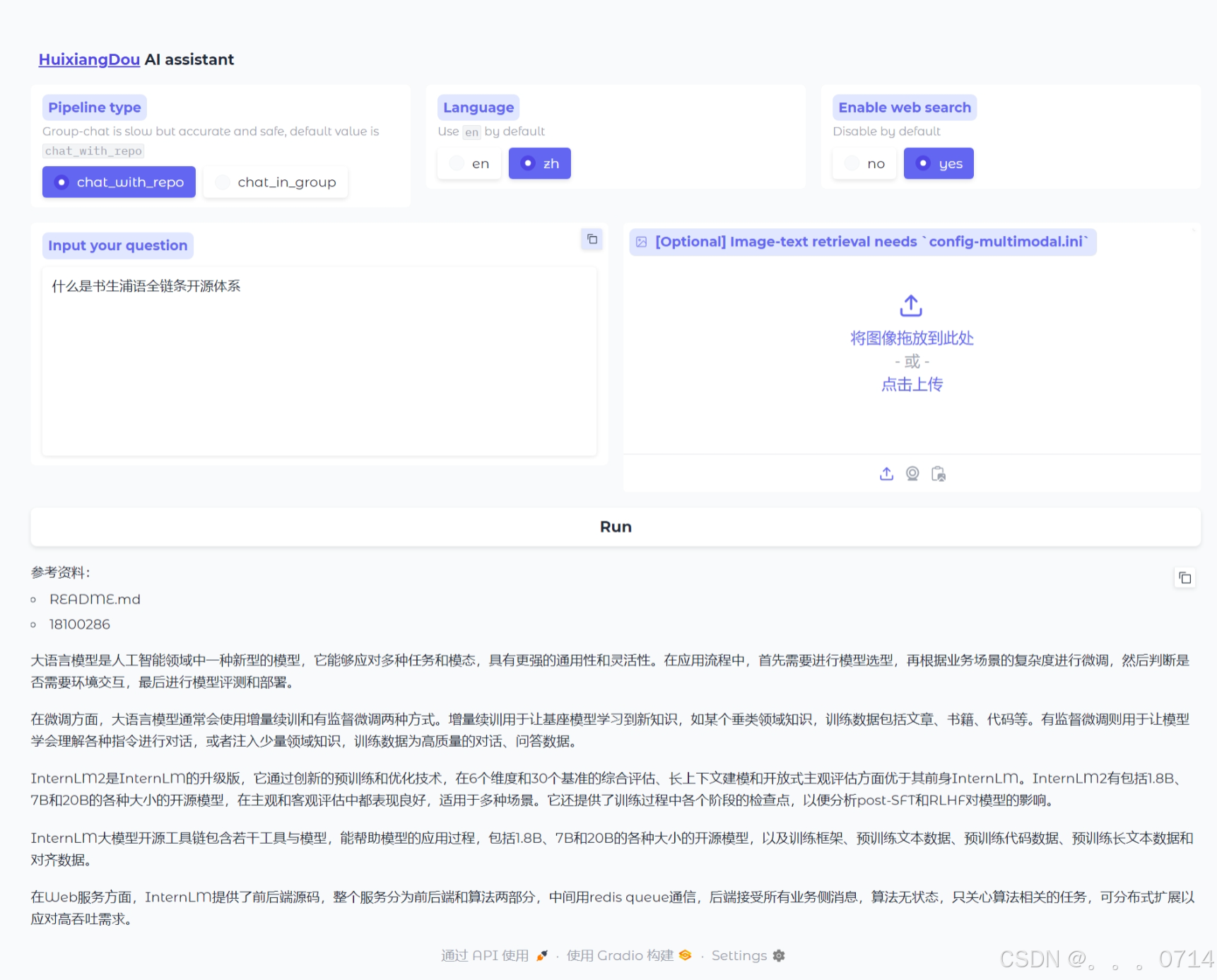Click the upload arrow in image drop zone
The height and width of the screenshot is (980, 1217).
[911, 305]
